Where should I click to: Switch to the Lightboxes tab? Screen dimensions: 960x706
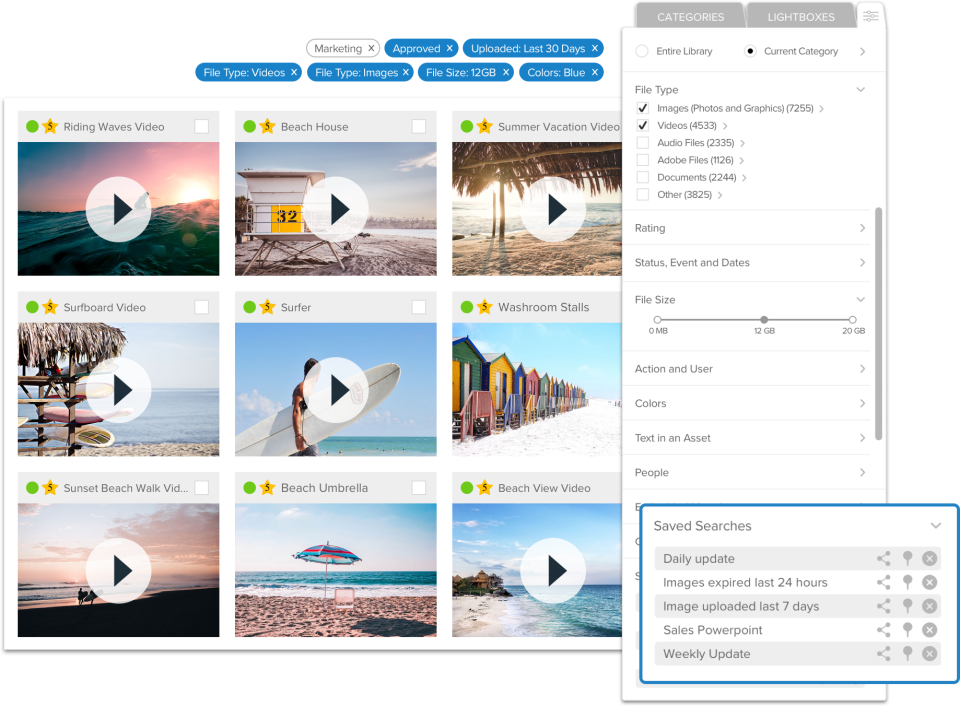pos(801,17)
